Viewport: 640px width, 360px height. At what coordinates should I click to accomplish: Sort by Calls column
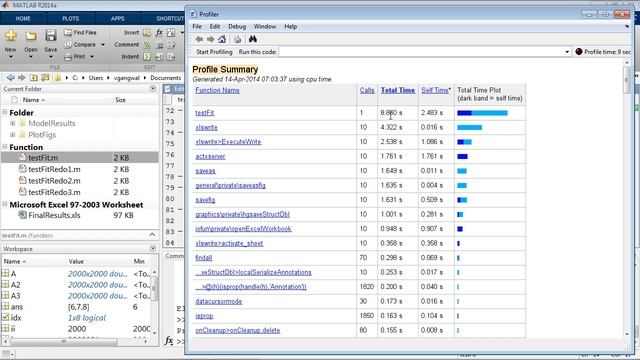click(367, 90)
